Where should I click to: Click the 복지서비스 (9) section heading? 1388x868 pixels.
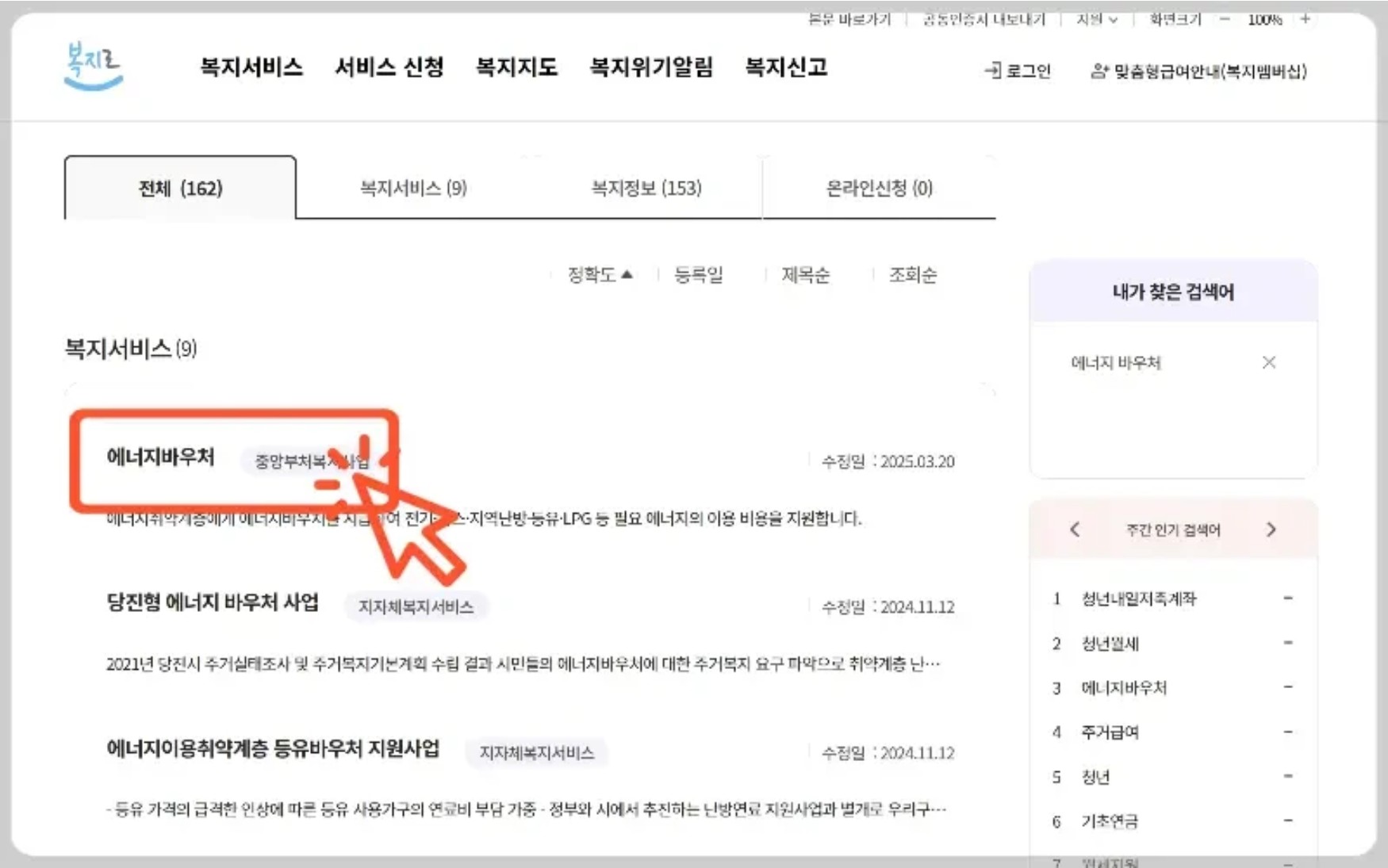(x=131, y=348)
